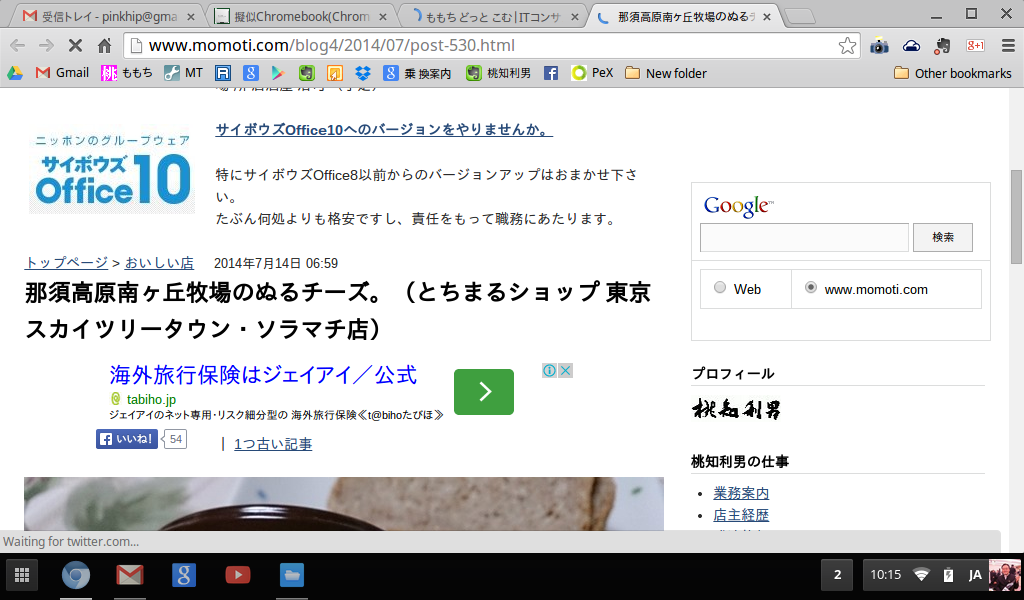Launch YouTube from the shelf
Screen dimensions: 1024x600
coord(238,575)
